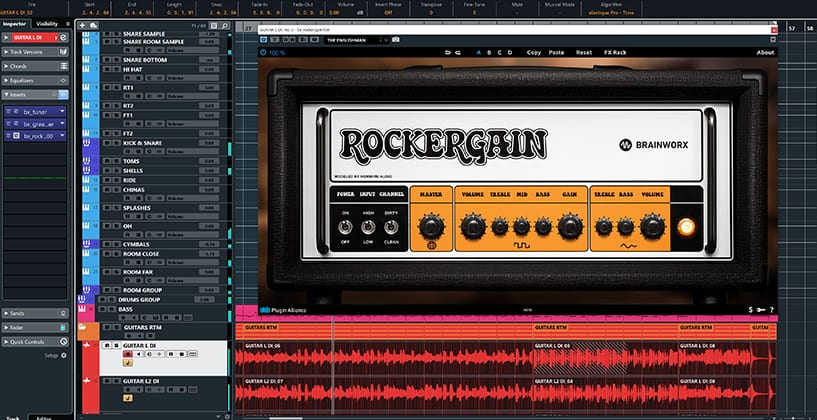Click the orange jewel pilot light

pos(686,227)
